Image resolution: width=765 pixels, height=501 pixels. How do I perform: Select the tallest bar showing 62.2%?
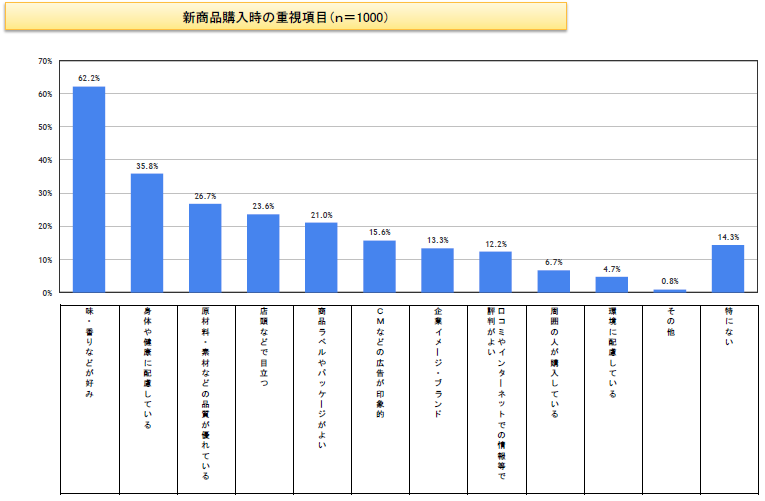pyautogui.click(x=89, y=189)
